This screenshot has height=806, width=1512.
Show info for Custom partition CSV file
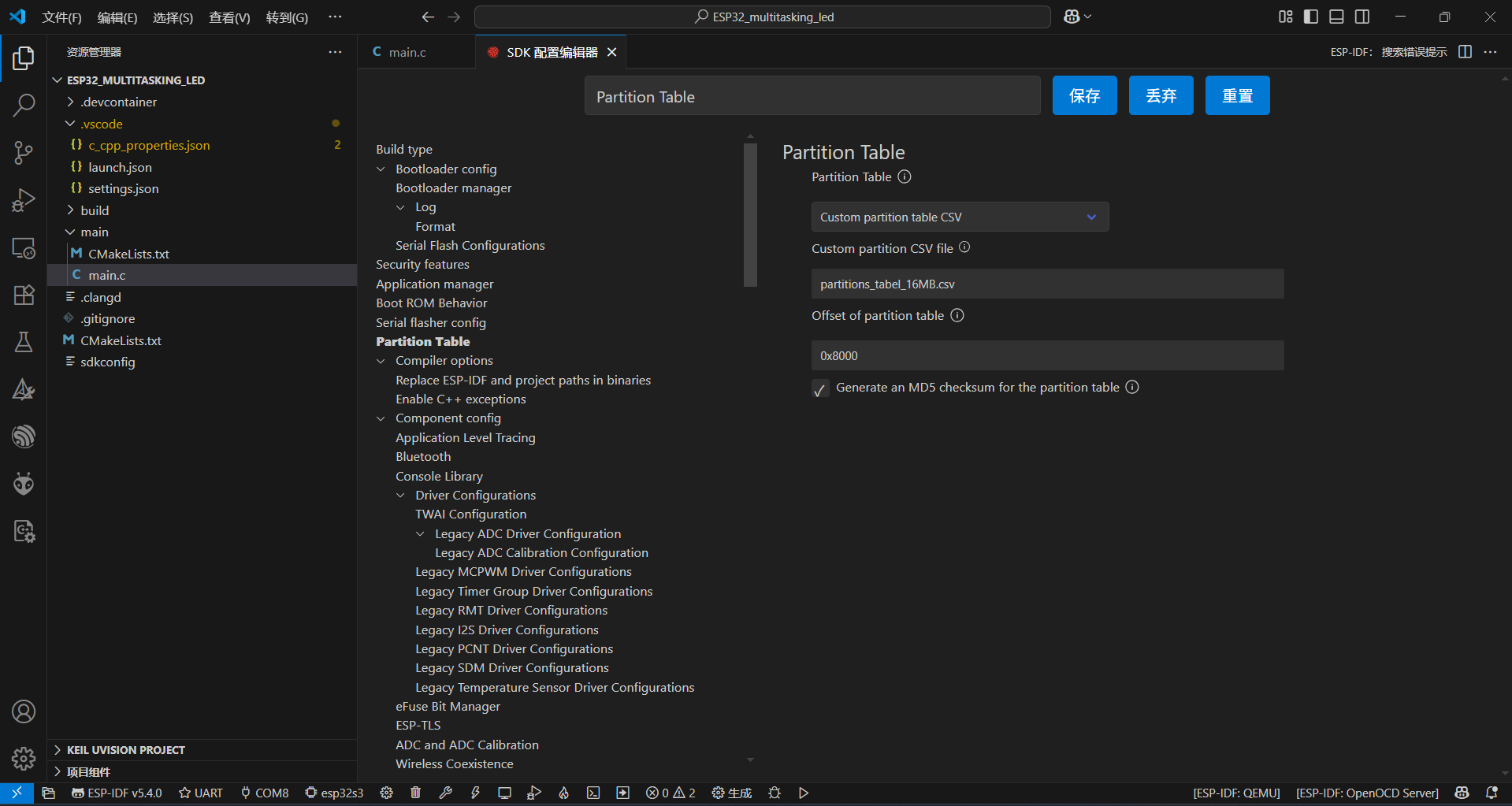(x=964, y=247)
